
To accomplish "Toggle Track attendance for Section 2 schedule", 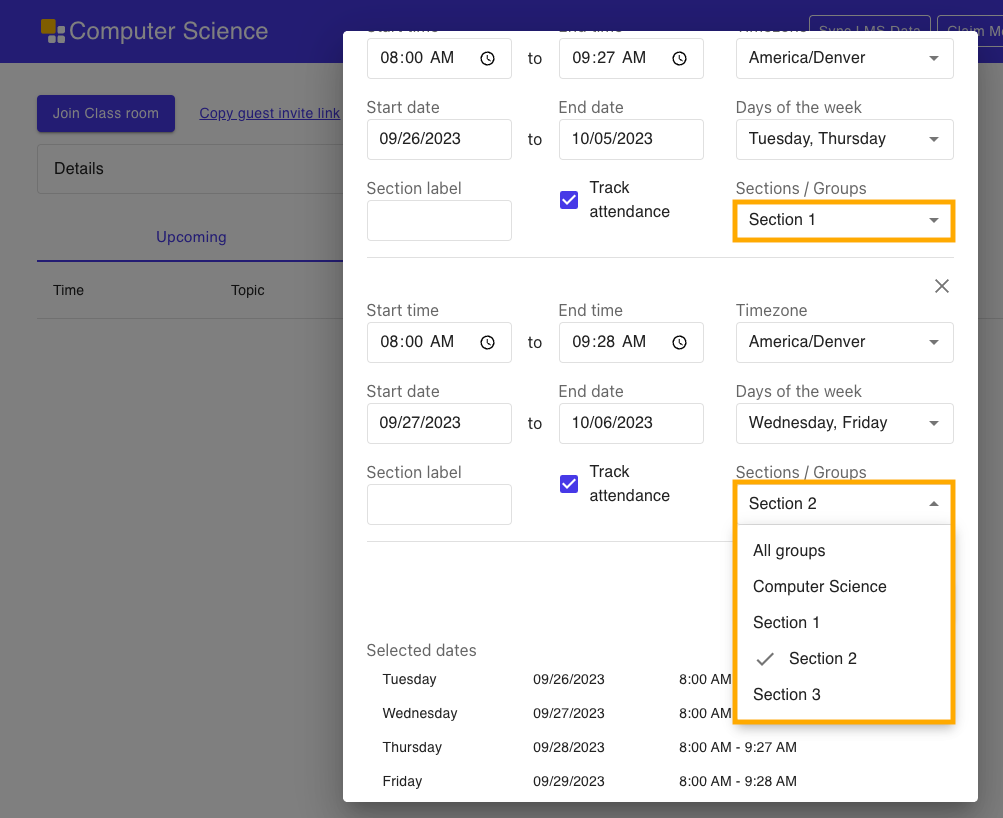I will pyautogui.click(x=569, y=484).
